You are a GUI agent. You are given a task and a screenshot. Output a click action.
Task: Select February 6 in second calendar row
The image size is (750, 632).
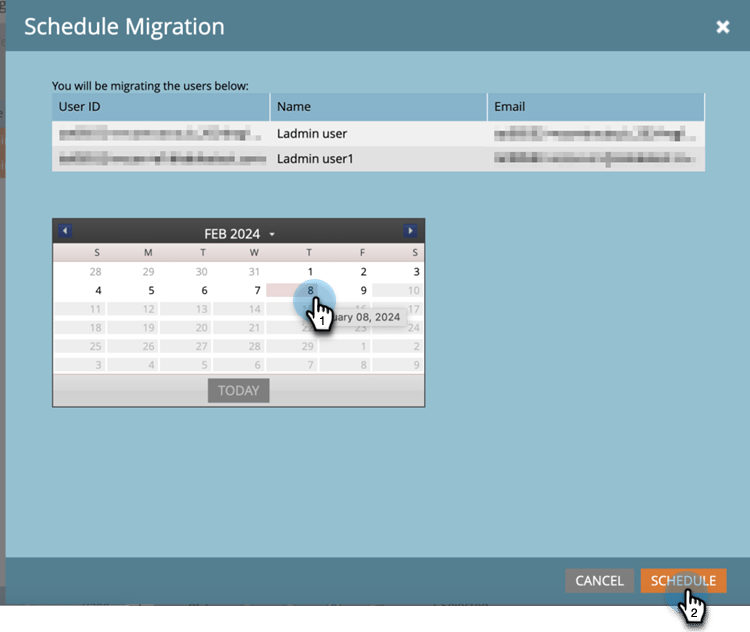[x=186, y=290]
